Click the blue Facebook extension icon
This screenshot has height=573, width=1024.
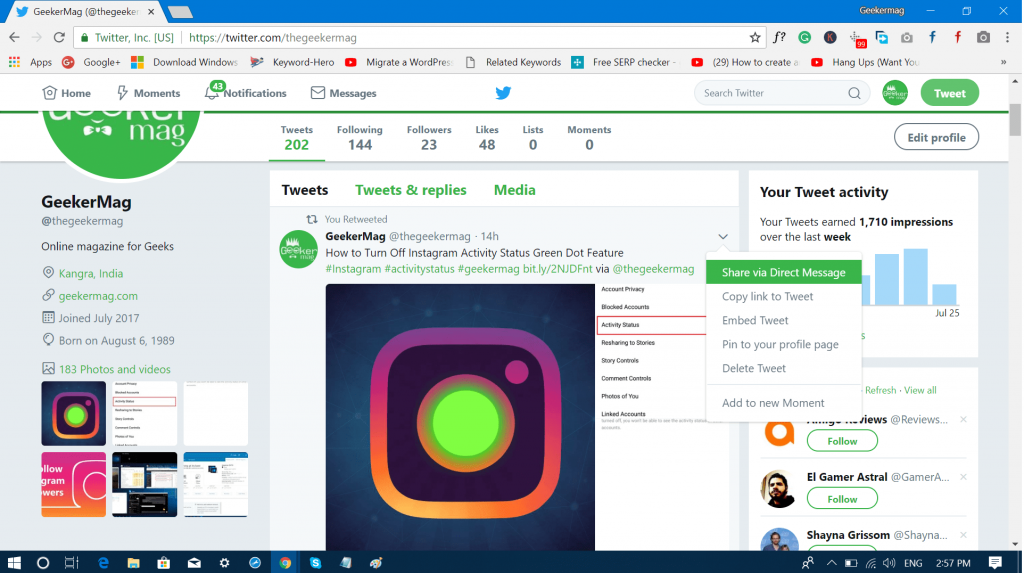[933, 38]
